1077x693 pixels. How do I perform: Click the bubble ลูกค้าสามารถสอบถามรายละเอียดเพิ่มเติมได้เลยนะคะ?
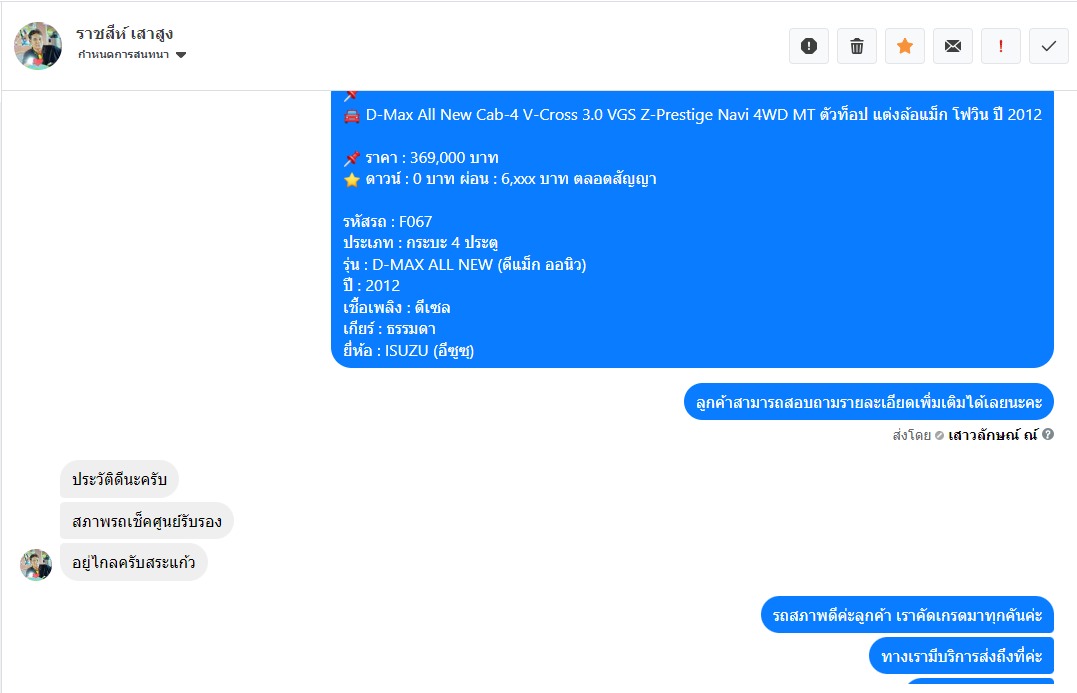[x=869, y=402]
